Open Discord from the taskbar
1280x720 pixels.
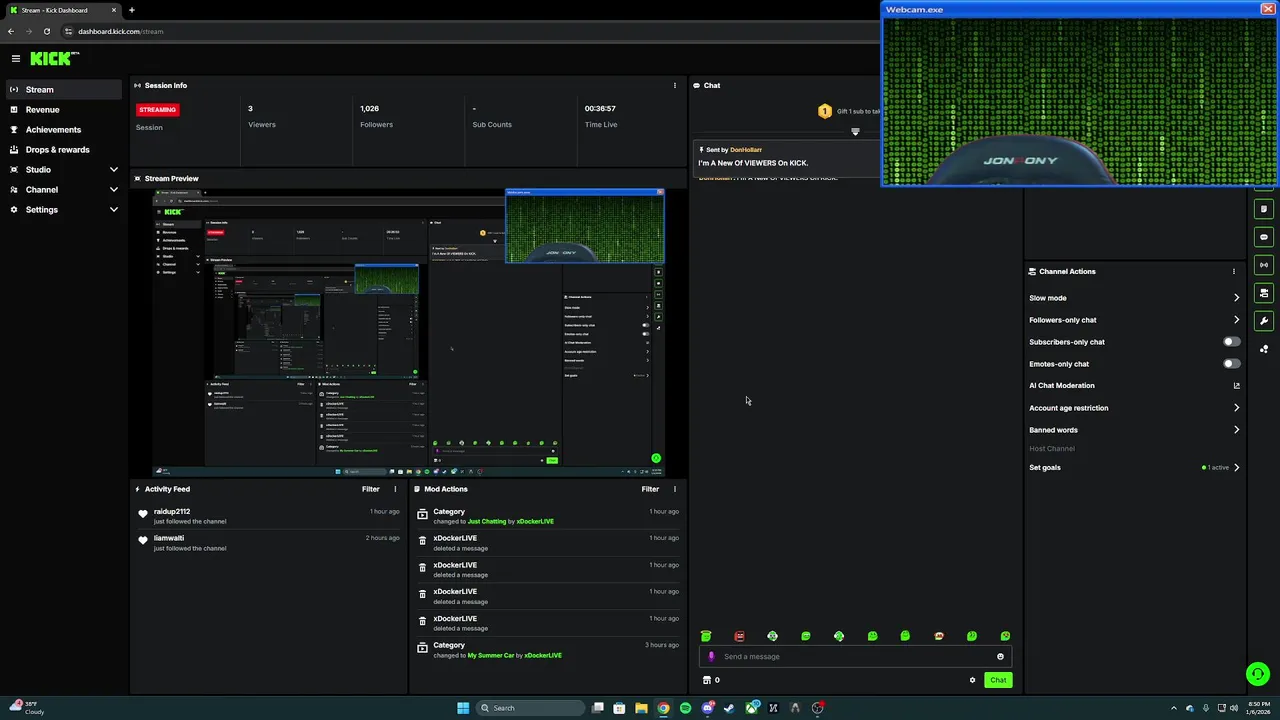(x=708, y=708)
